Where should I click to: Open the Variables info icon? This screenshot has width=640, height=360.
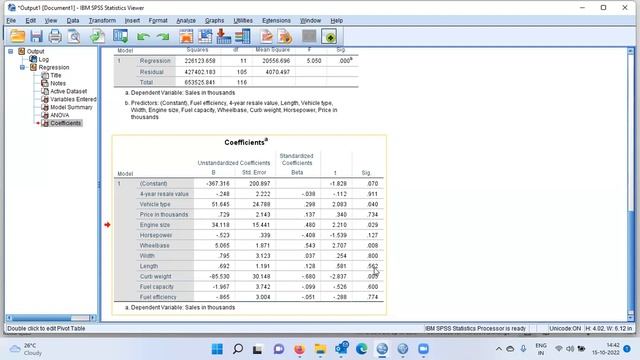point(242,36)
